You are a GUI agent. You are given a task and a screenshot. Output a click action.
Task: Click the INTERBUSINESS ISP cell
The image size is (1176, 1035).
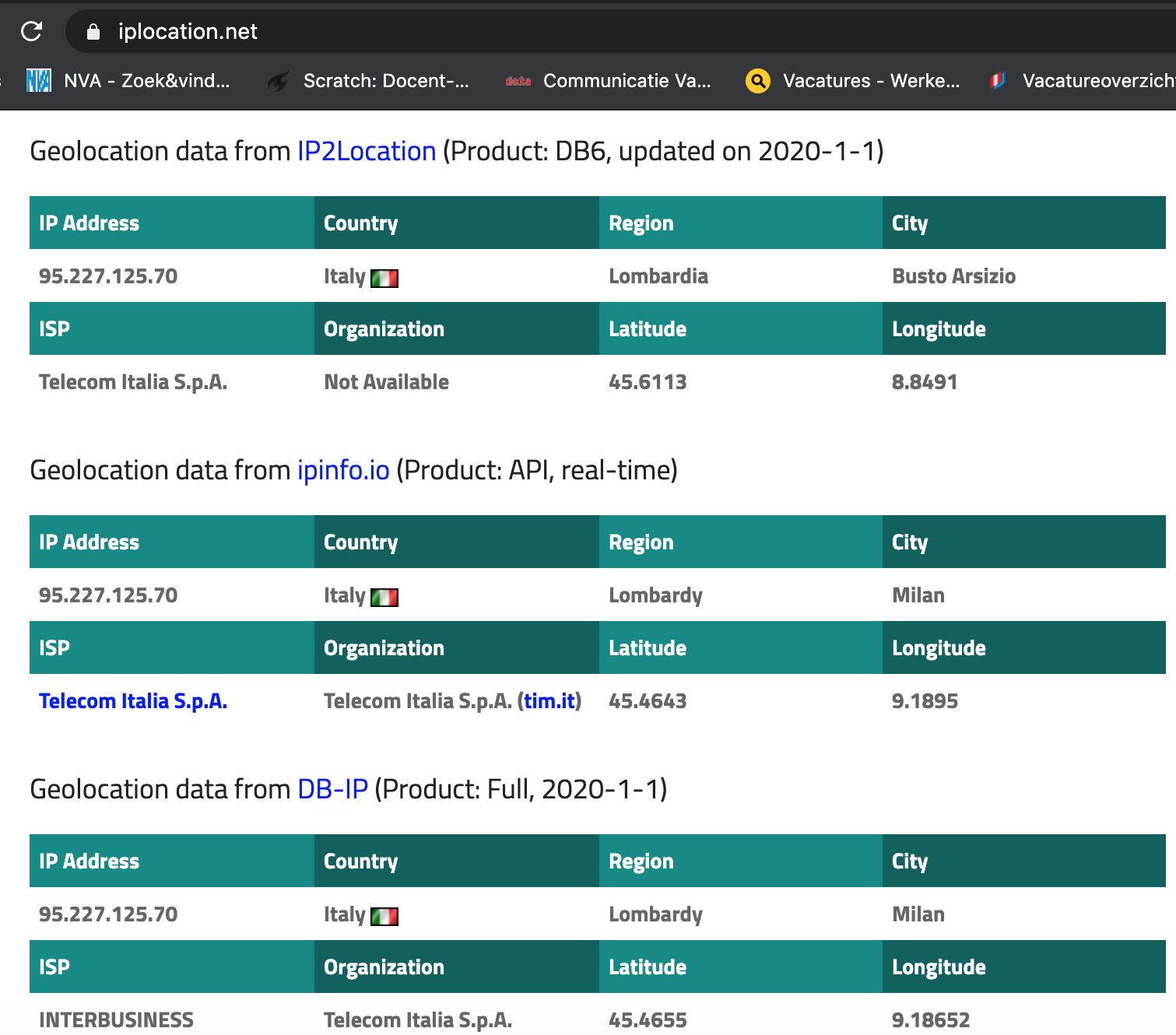pyautogui.click(x=116, y=1020)
